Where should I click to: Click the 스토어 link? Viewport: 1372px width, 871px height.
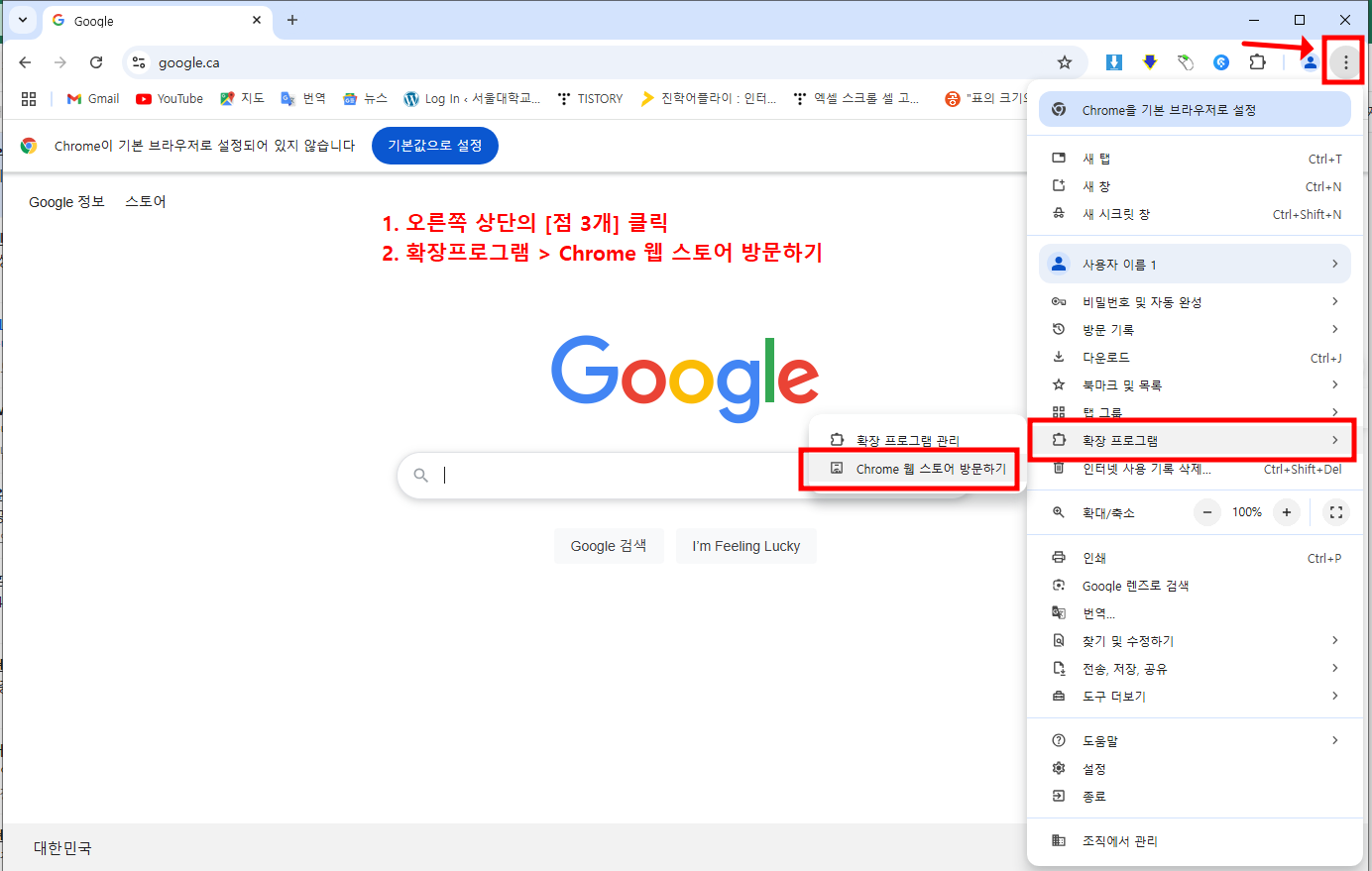146,201
